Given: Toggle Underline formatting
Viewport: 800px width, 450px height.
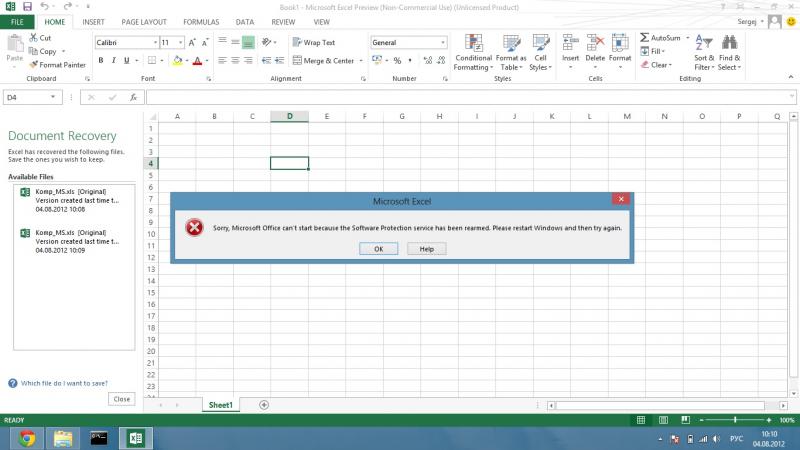Looking at the screenshot, I should coord(127,60).
